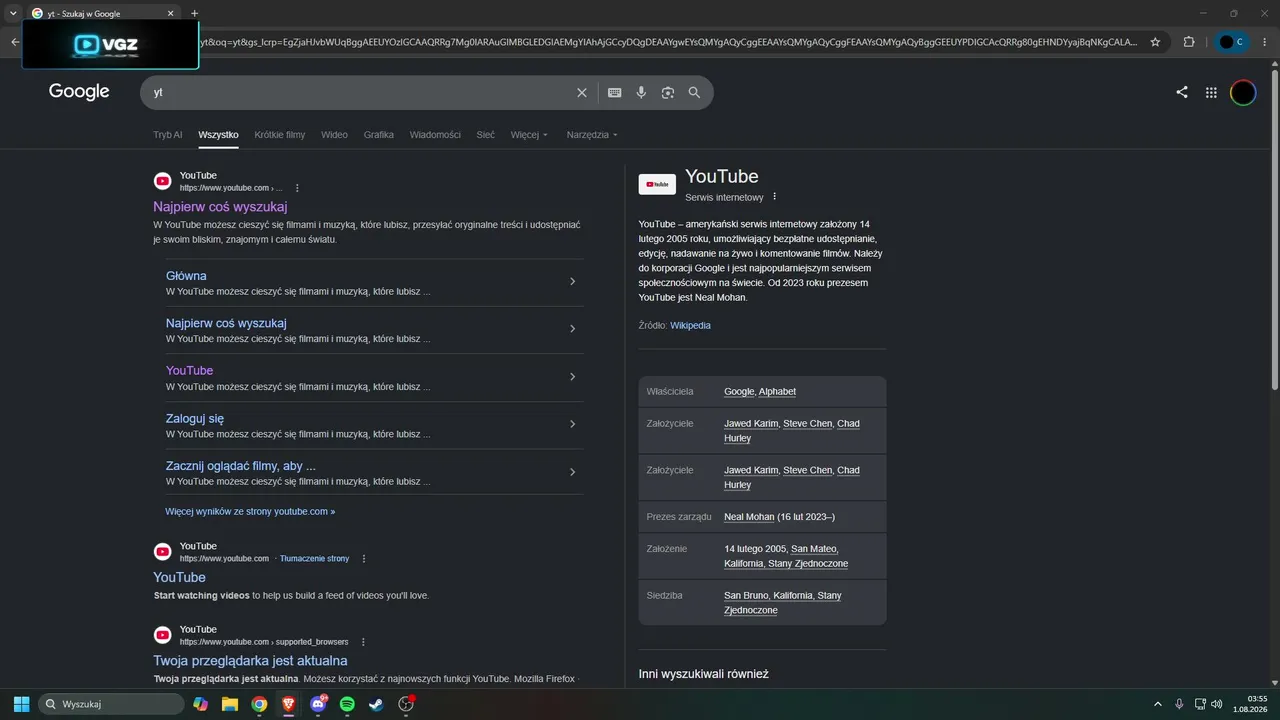The image size is (1280, 720).
Task: Click the Google logo
Action: click(x=79, y=92)
